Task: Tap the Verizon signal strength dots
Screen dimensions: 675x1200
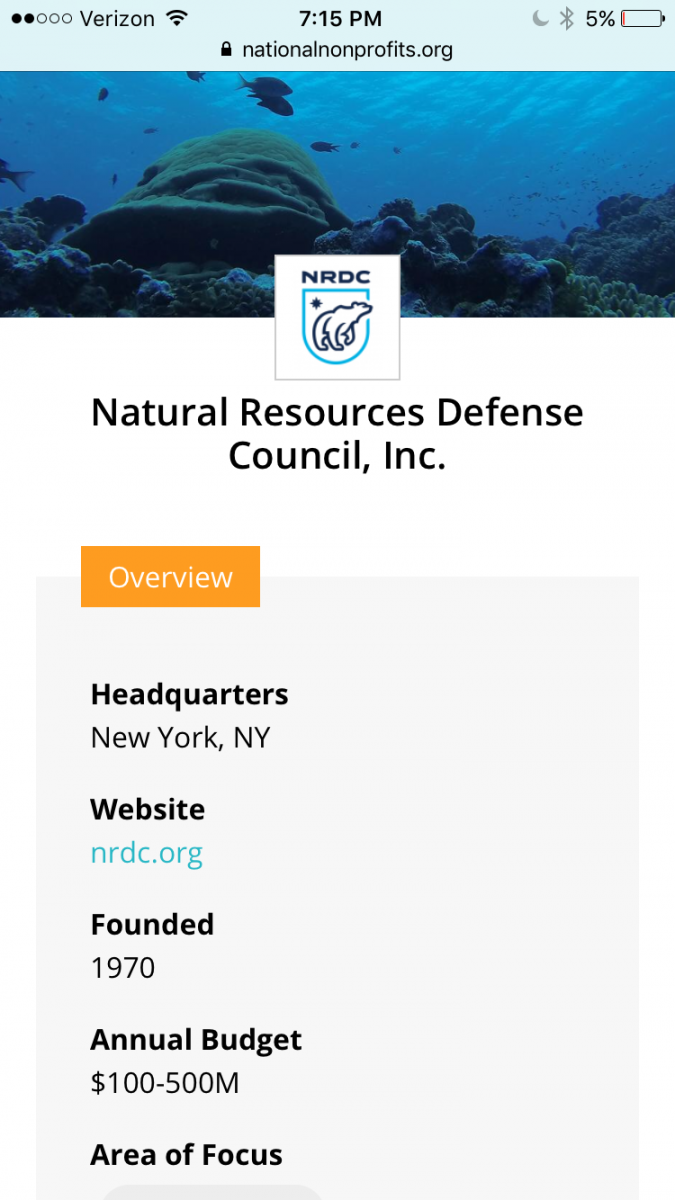Action: pyautogui.click(x=41, y=19)
